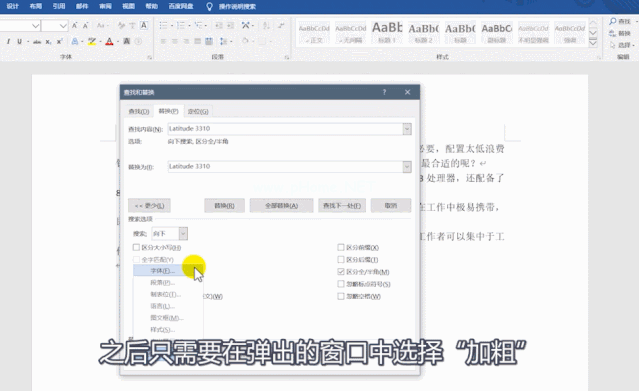This screenshot has width=639, height=391.
Task: Expand the Replace with dropdown arrow
Action: [x=407, y=166]
